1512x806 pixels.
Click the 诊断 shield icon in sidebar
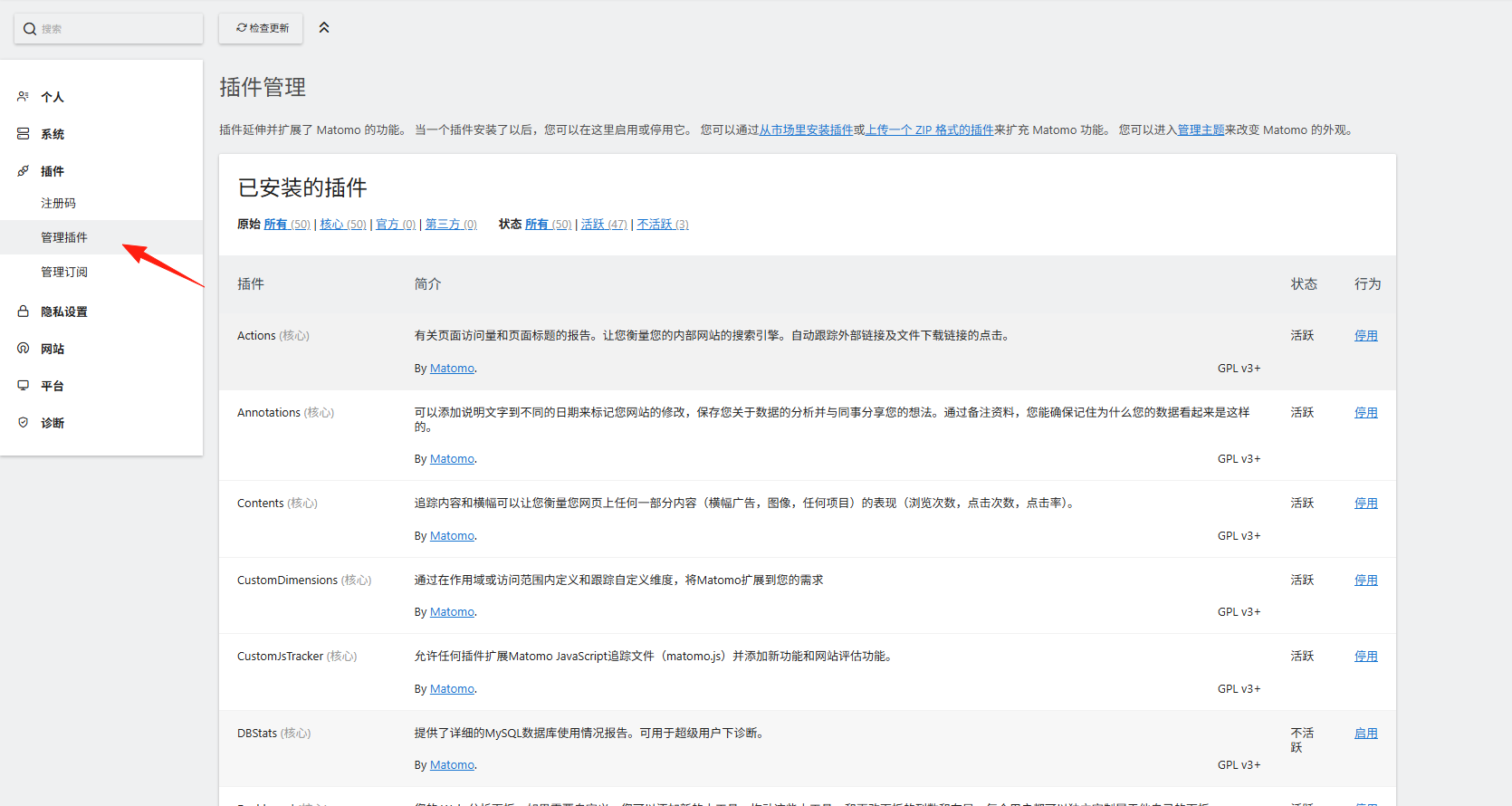[x=23, y=422]
